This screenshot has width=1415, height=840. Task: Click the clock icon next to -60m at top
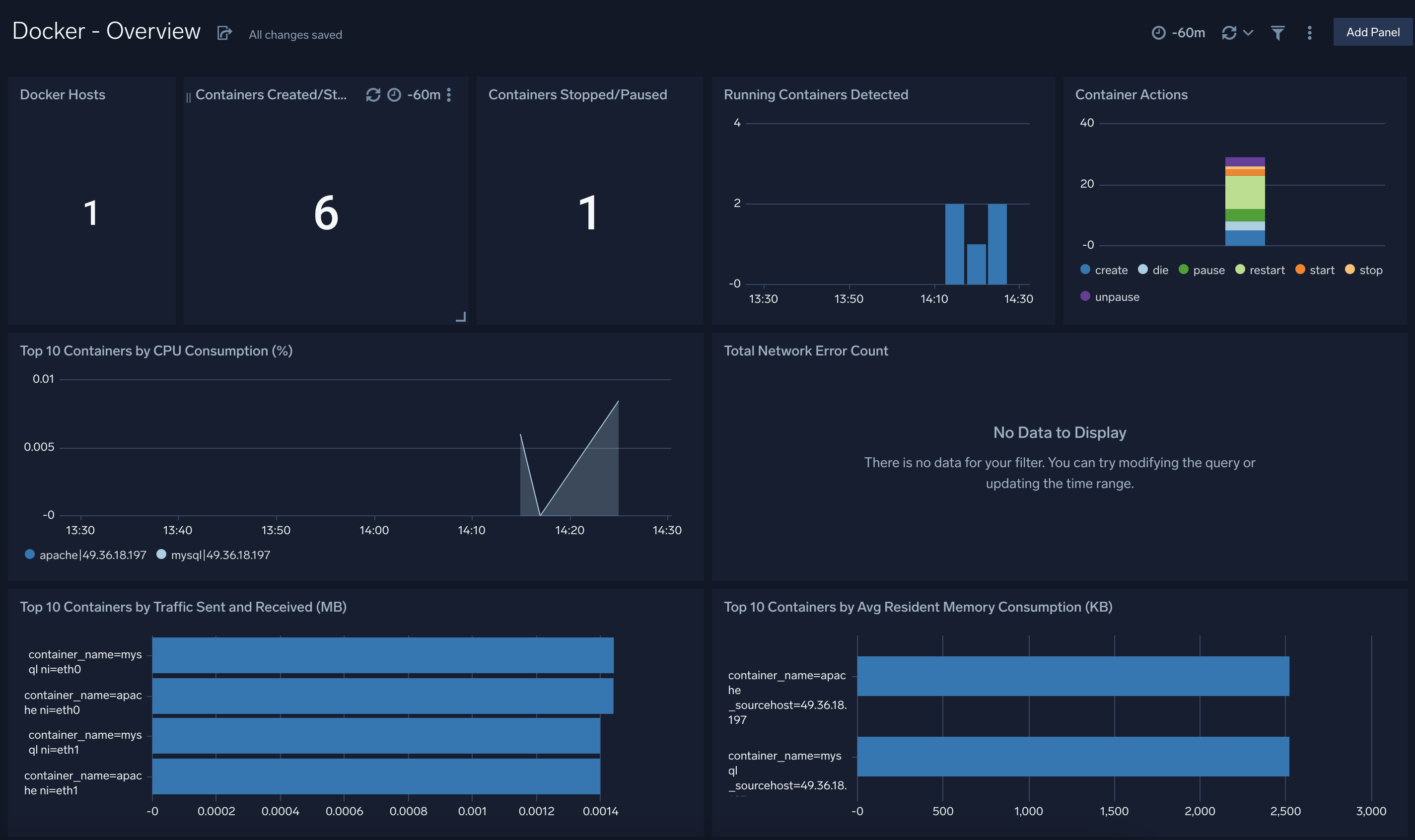(1159, 32)
